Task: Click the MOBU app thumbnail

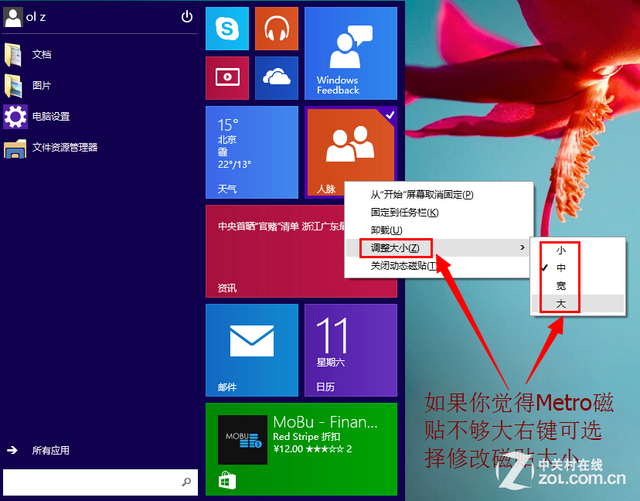Action: [242, 440]
